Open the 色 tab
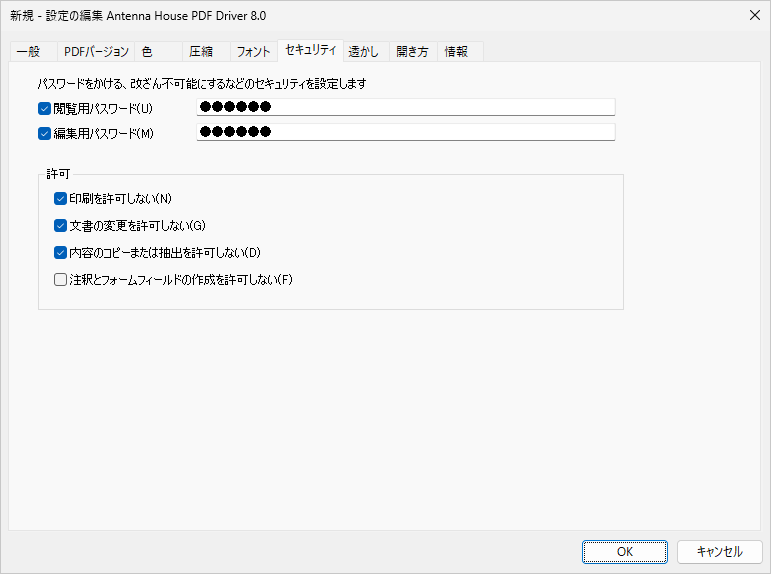Image resolution: width=771 pixels, height=574 pixels. click(148, 52)
